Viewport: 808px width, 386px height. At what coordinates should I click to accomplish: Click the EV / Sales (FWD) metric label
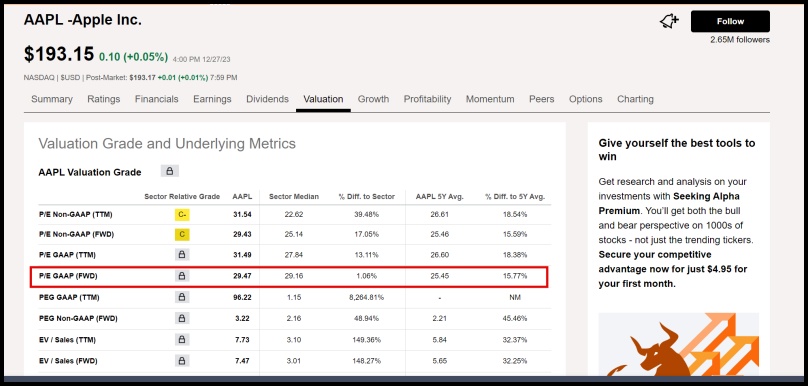tap(68, 361)
